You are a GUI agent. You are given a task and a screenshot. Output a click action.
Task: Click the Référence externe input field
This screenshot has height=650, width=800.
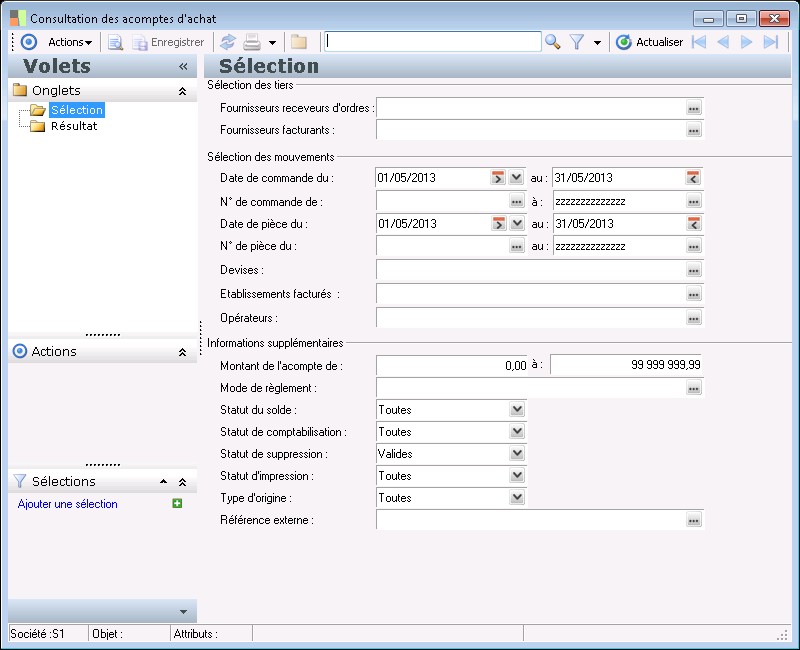coord(530,520)
